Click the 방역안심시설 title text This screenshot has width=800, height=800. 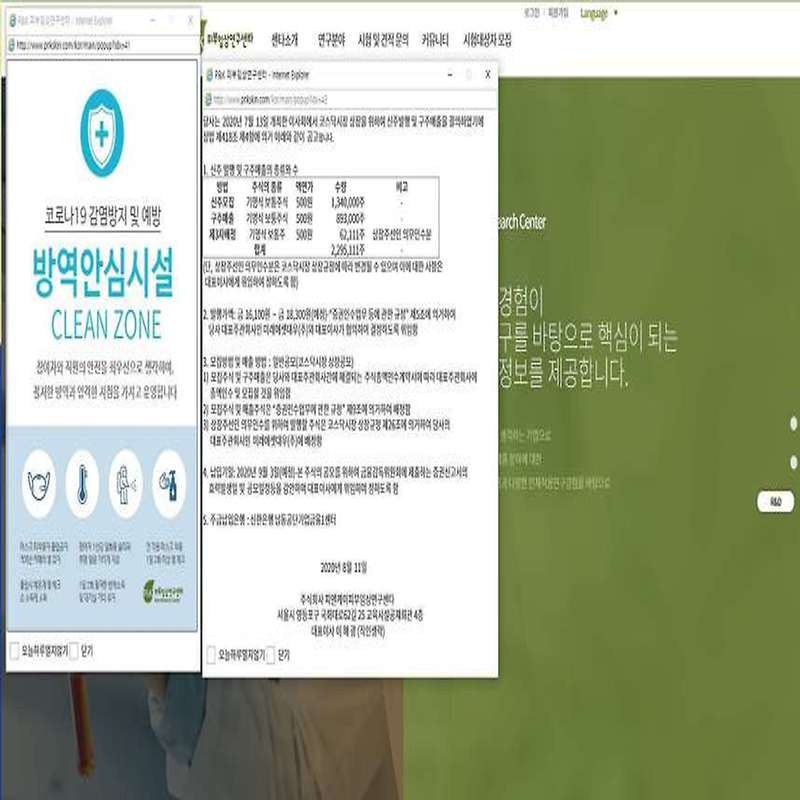click(103, 272)
